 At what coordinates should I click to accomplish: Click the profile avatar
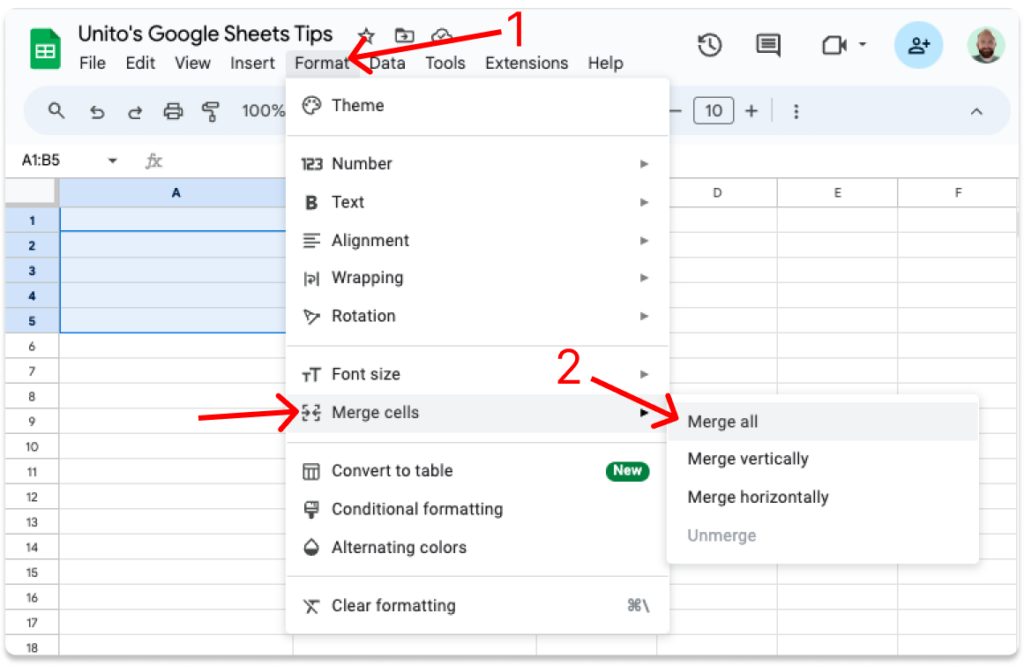(986, 45)
